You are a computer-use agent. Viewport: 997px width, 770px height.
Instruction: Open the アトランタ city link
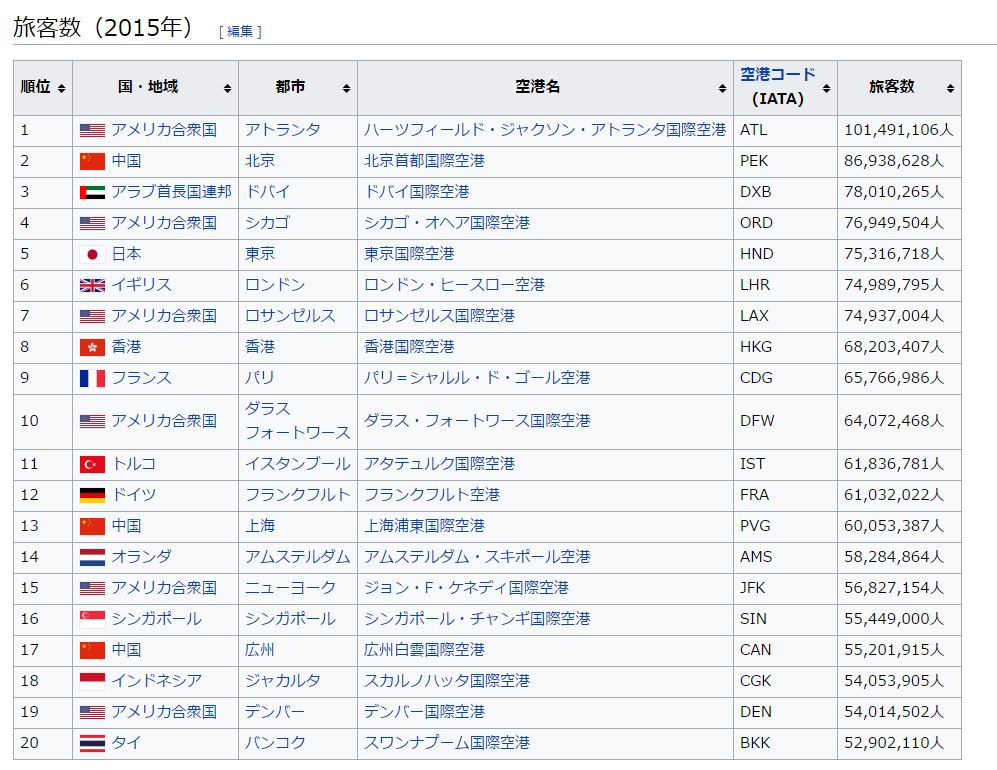coord(283,130)
